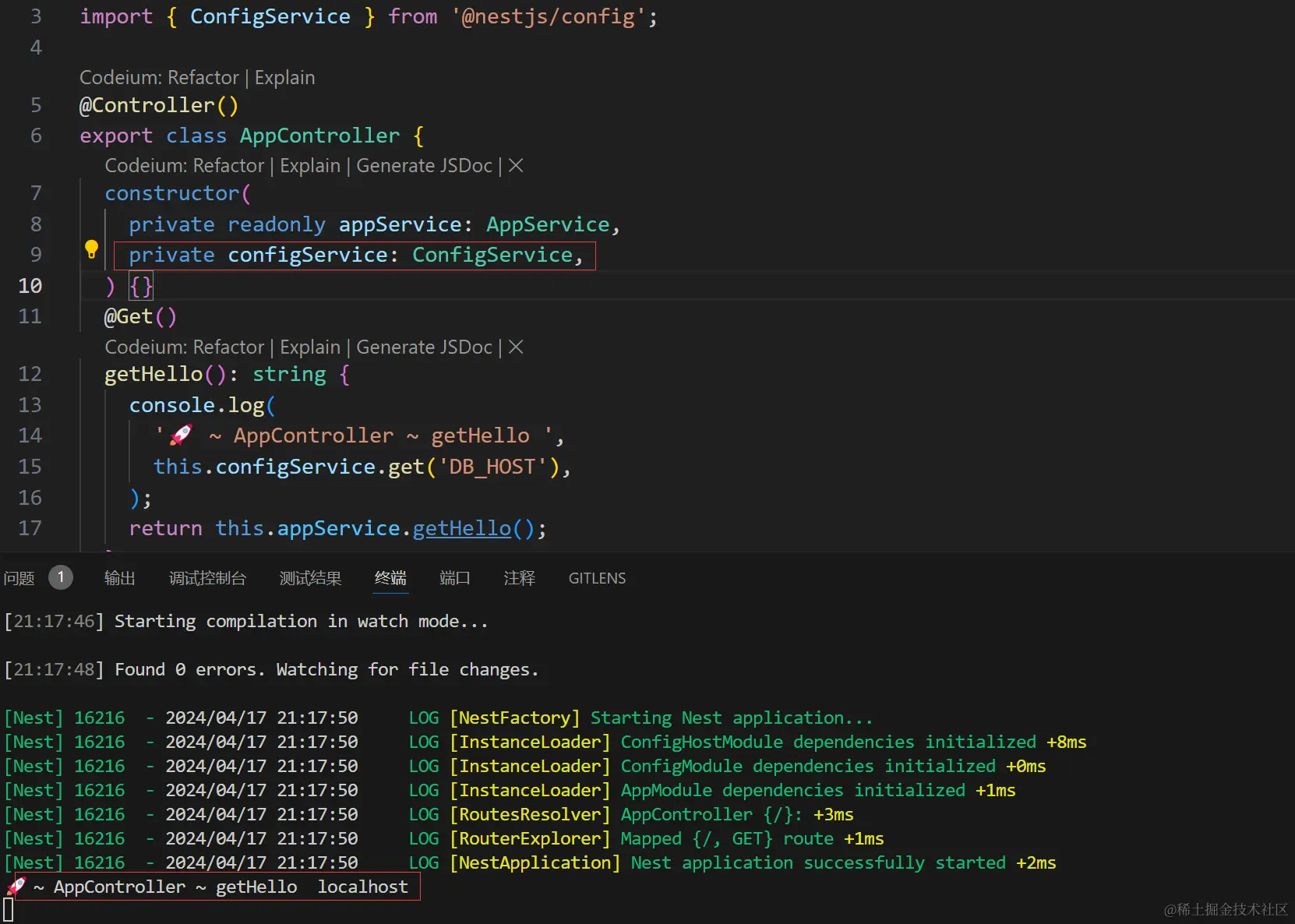This screenshot has width=1295, height=924.
Task: Click the return keyword on line 17
Action: pyautogui.click(x=166, y=529)
